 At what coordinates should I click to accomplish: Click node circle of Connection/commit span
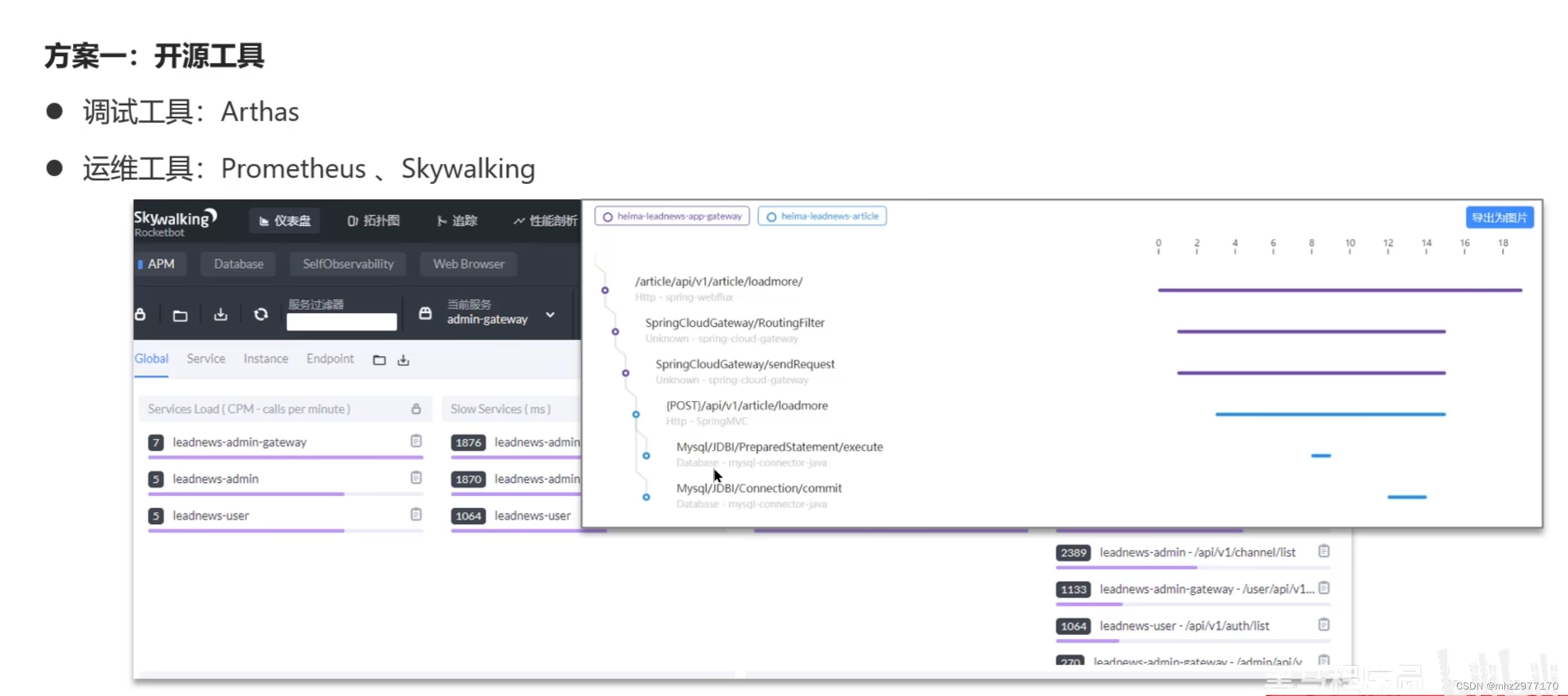646,497
